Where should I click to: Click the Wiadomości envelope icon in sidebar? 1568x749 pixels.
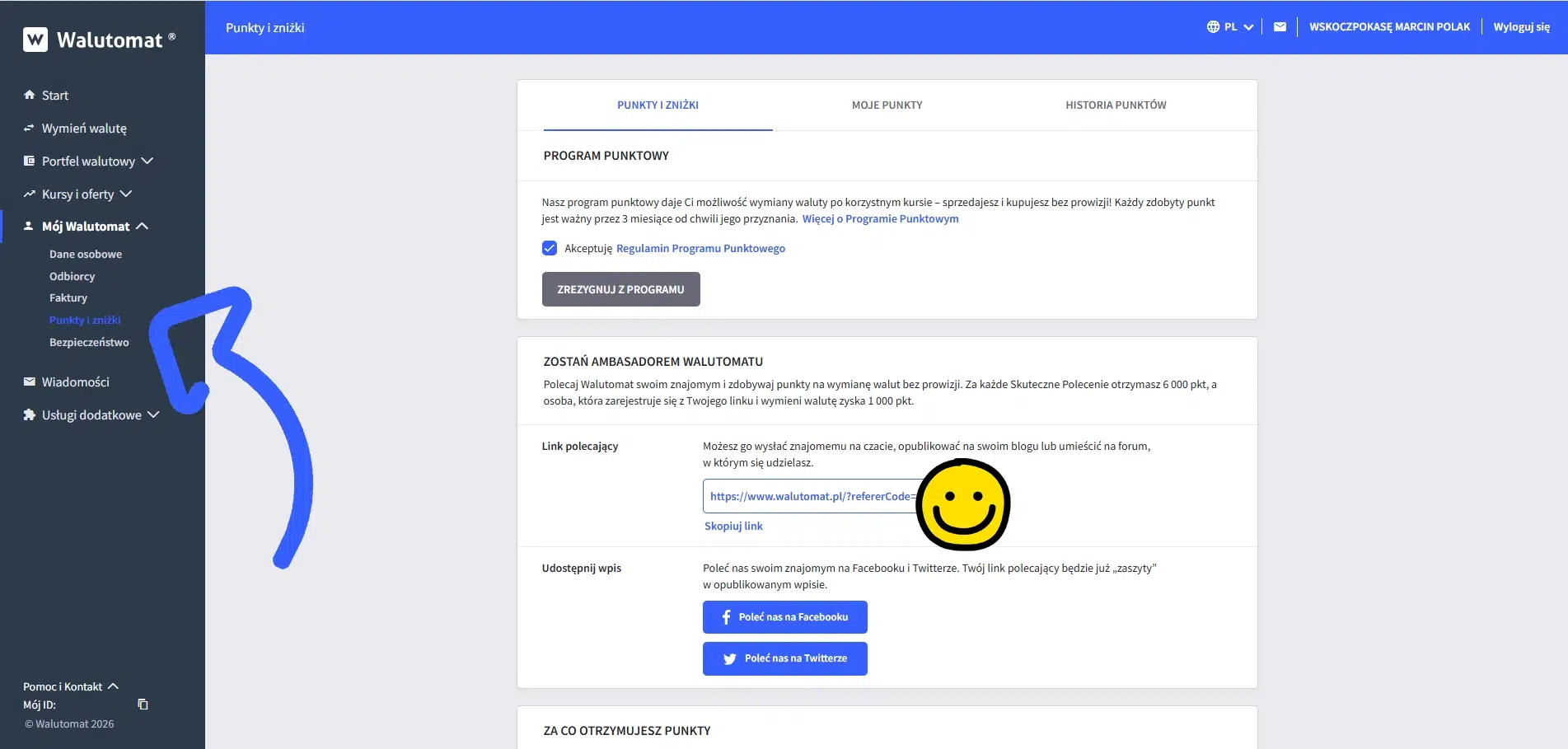coord(30,382)
